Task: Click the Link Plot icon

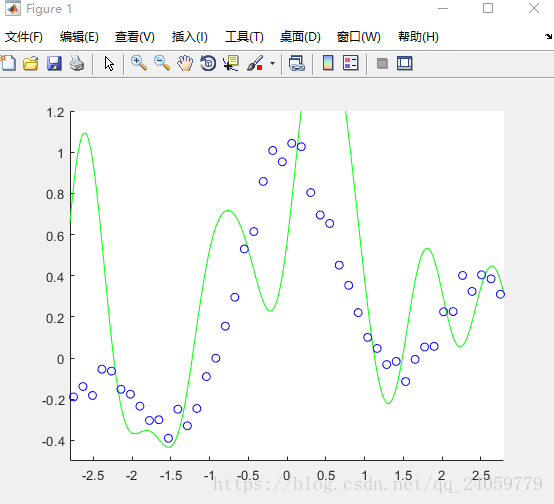Action: click(x=297, y=64)
